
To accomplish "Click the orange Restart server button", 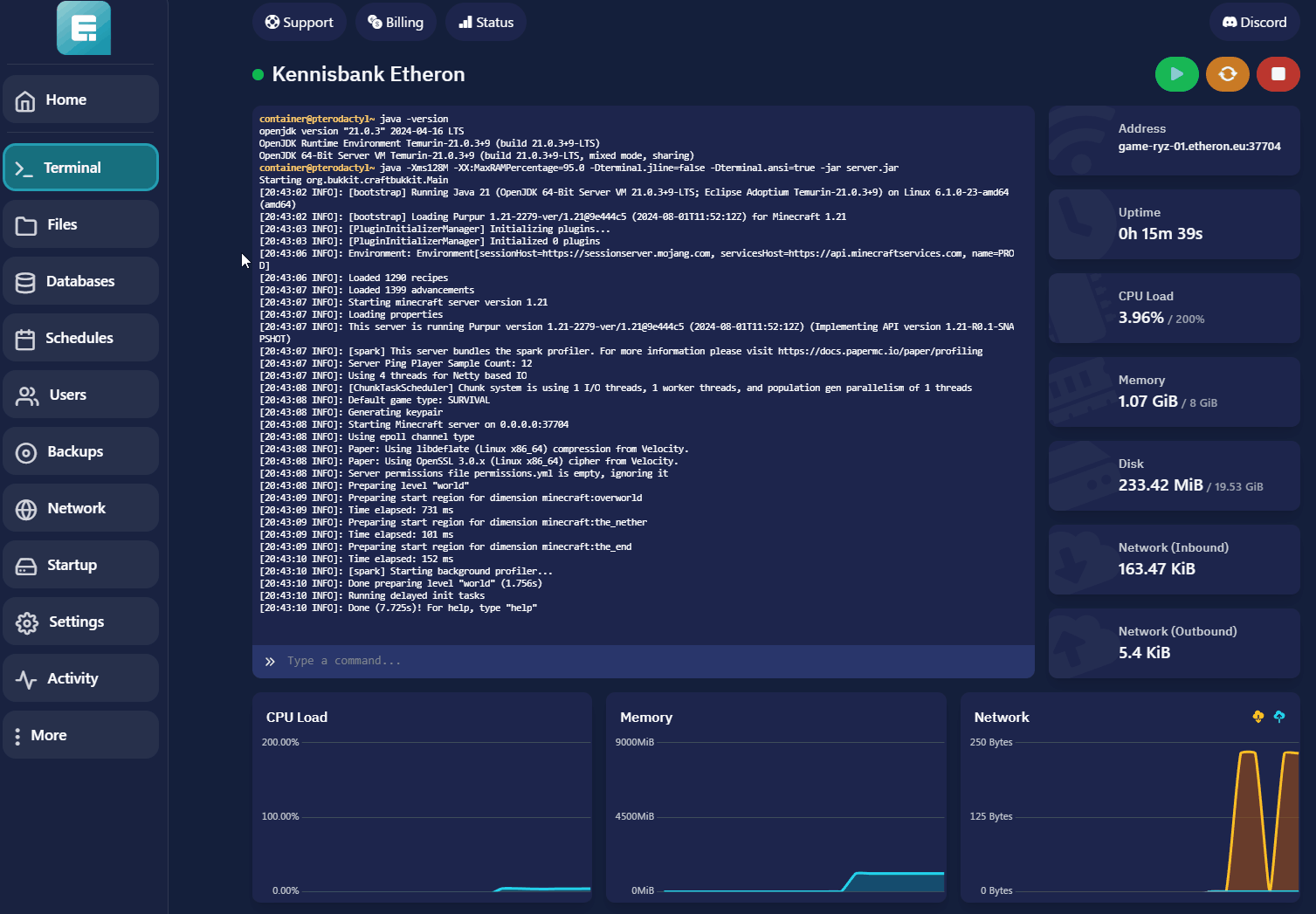I will pos(1227,74).
